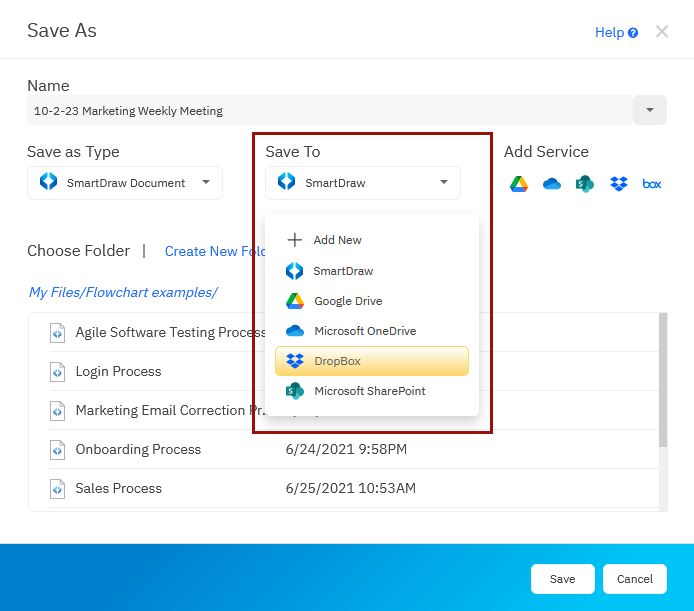Click Agile Software Testing Process file icon
Image resolution: width=694 pixels, height=611 pixels.
(58, 333)
